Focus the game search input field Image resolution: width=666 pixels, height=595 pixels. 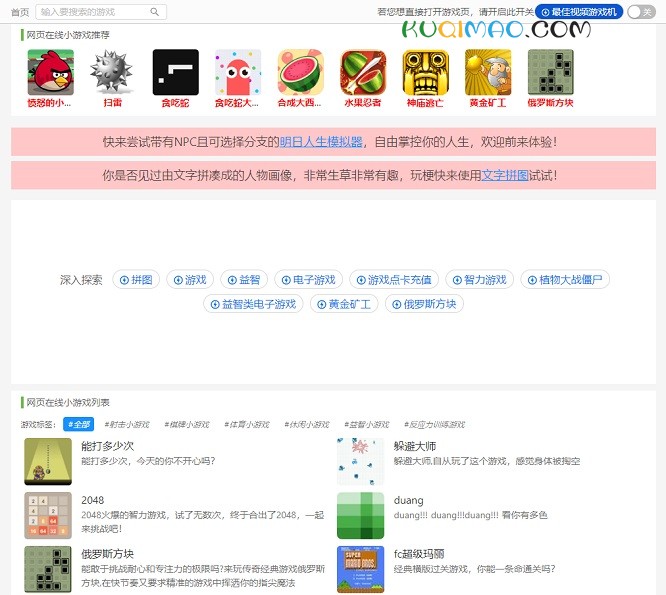coord(101,12)
